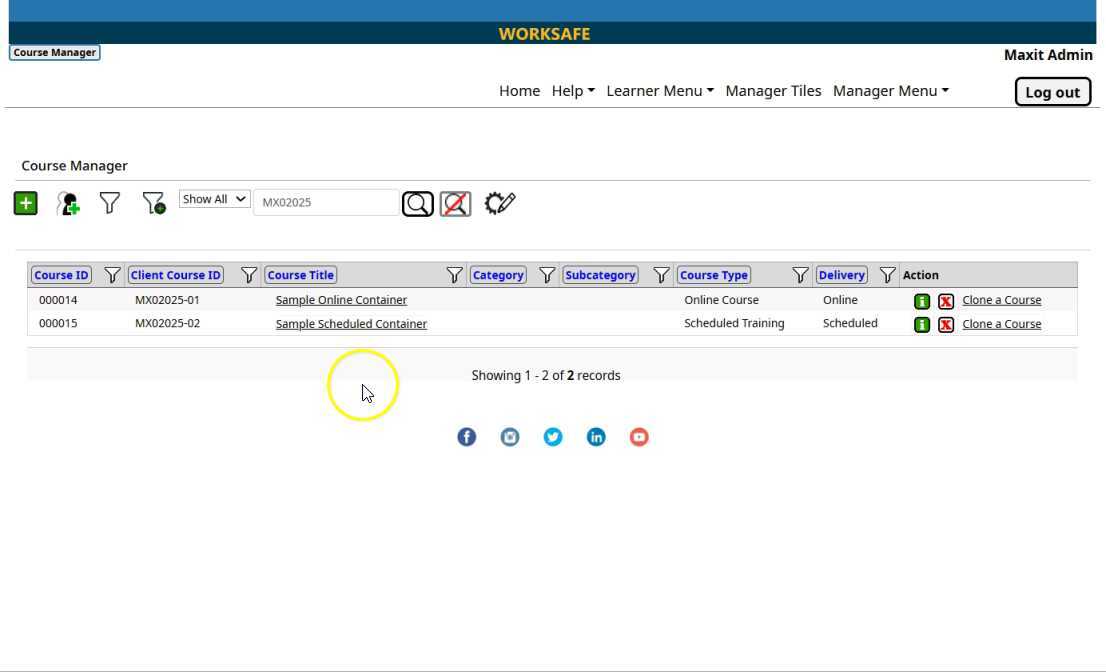This screenshot has height=672, width=1106.
Task: Click the Log out button
Action: point(1052,92)
